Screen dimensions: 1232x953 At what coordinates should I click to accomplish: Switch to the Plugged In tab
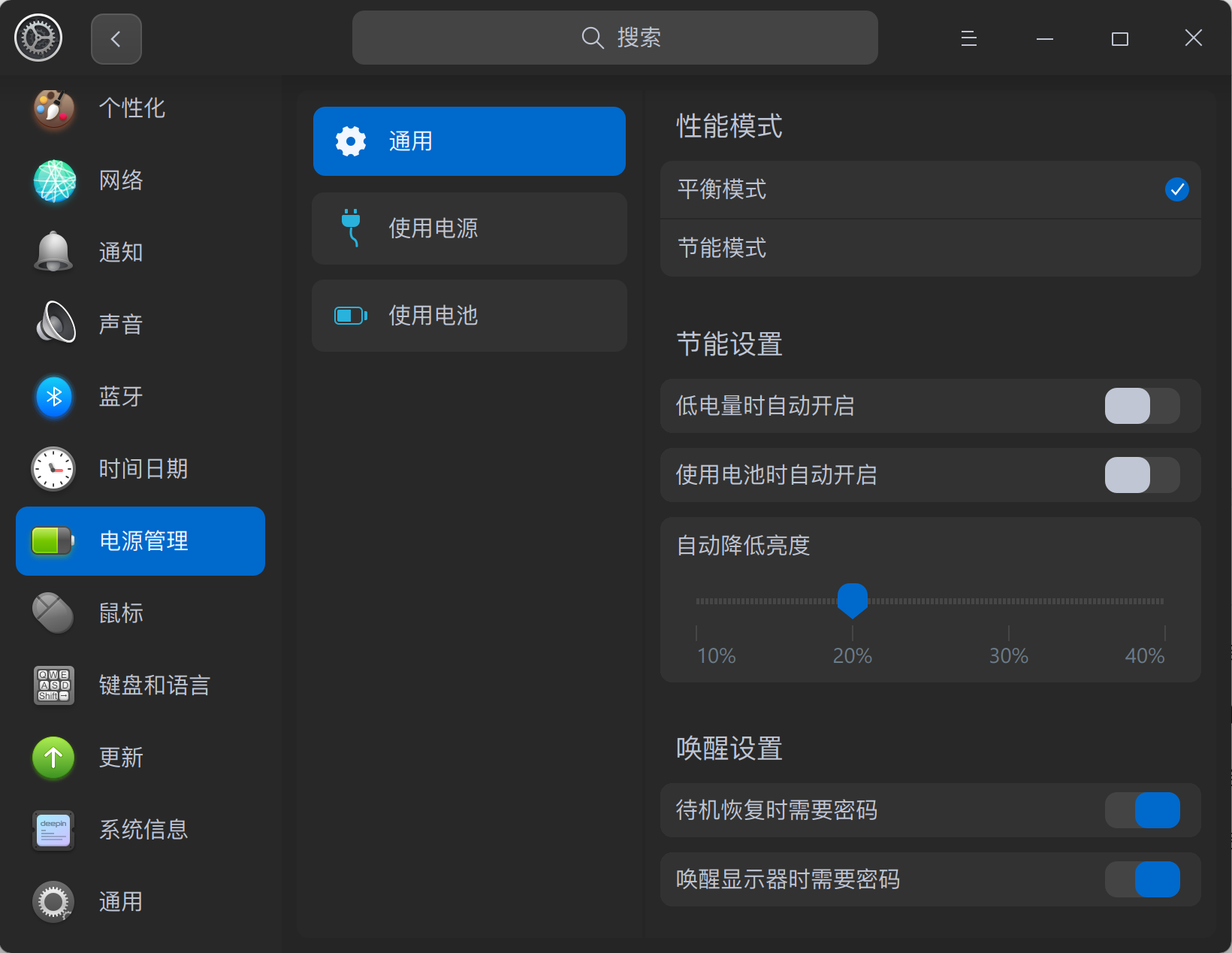click(470, 228)
